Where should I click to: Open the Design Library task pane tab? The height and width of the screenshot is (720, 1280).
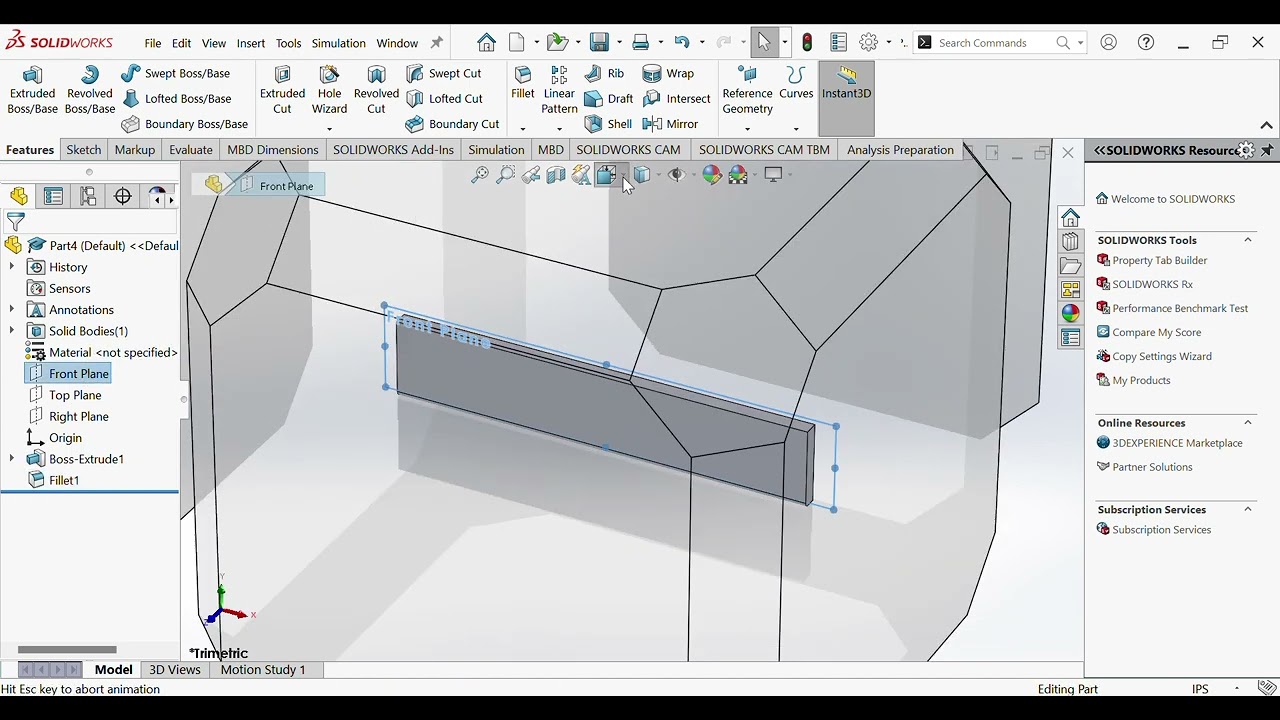tap(1071, 241)
